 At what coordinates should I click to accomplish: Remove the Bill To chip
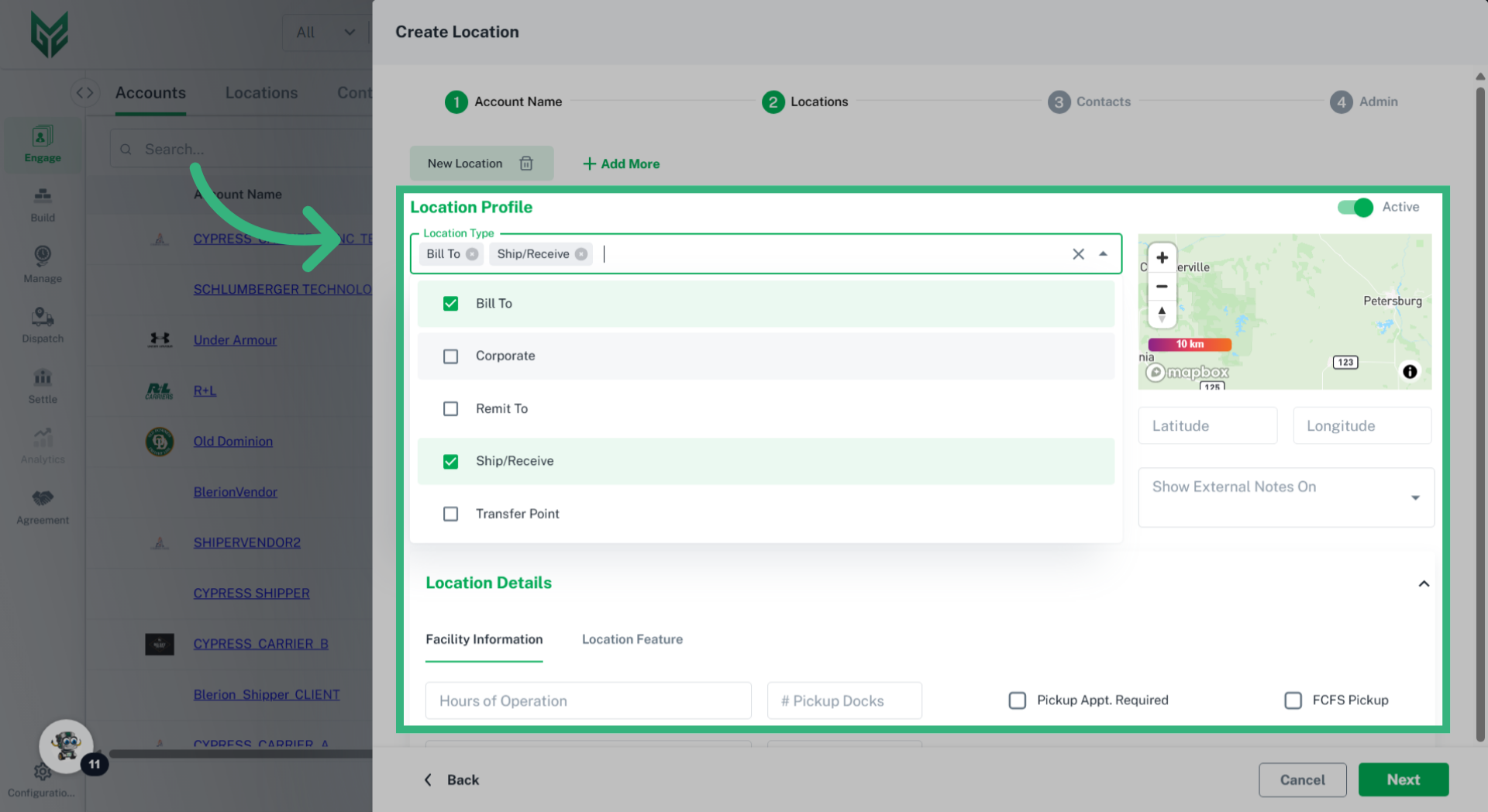[x=472, y=254]
